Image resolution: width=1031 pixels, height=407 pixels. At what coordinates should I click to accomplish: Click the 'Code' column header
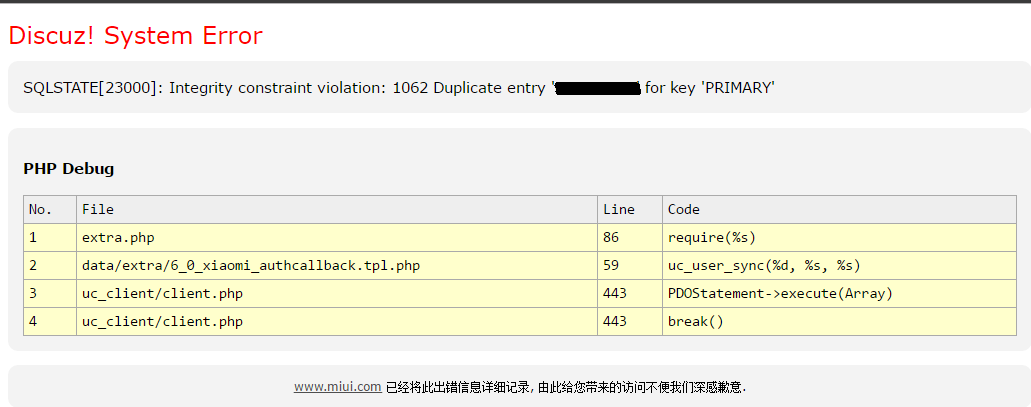tap(684, 209)
